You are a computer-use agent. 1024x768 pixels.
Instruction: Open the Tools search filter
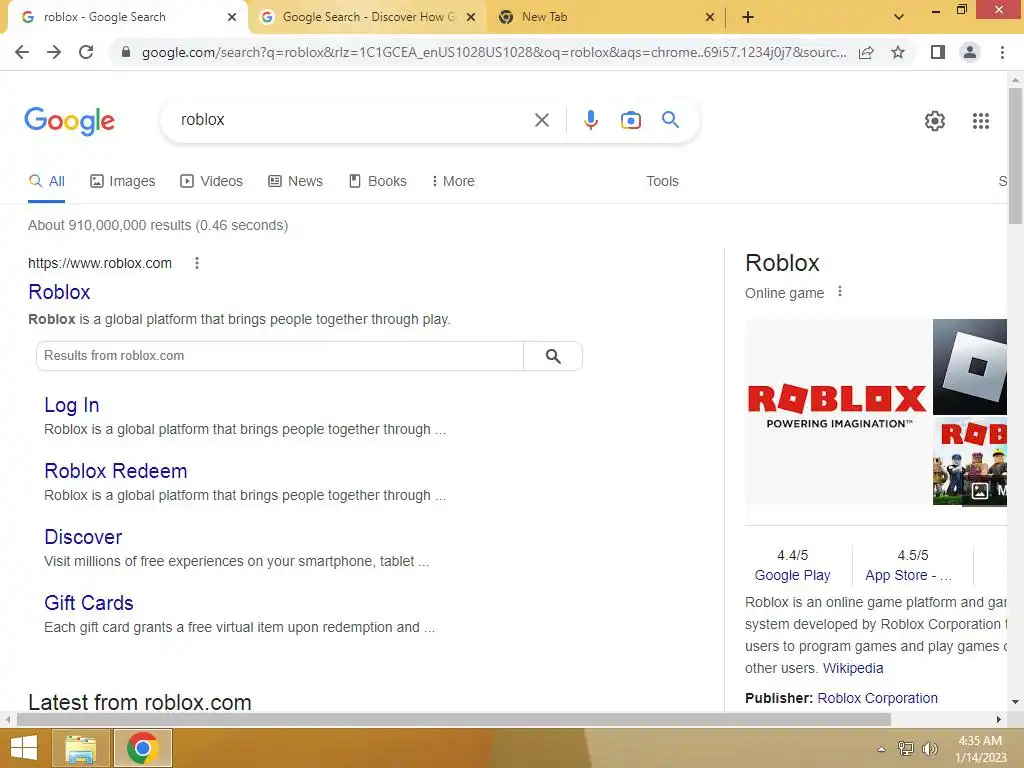(x=662, y=182)
